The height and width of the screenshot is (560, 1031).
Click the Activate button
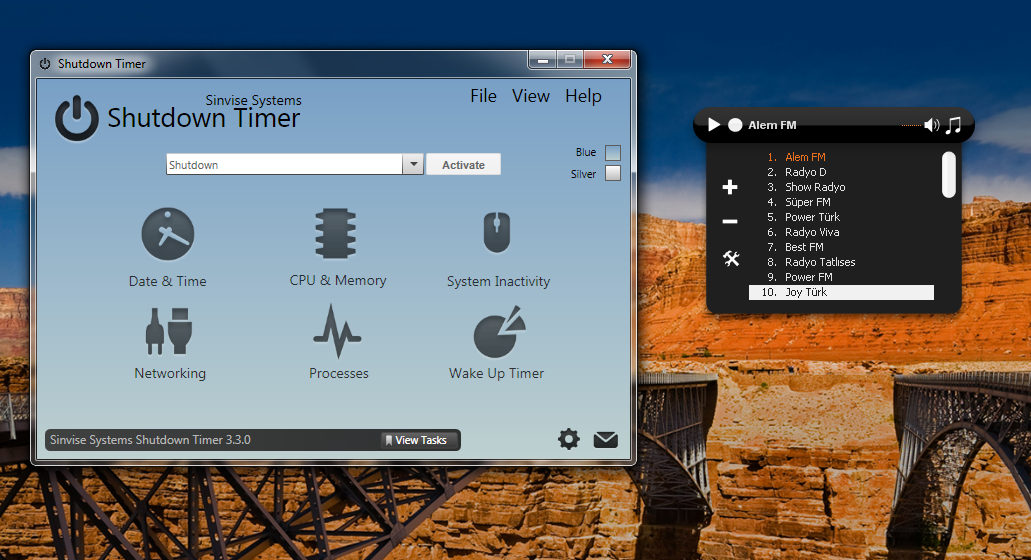click(x=463, y=165)
